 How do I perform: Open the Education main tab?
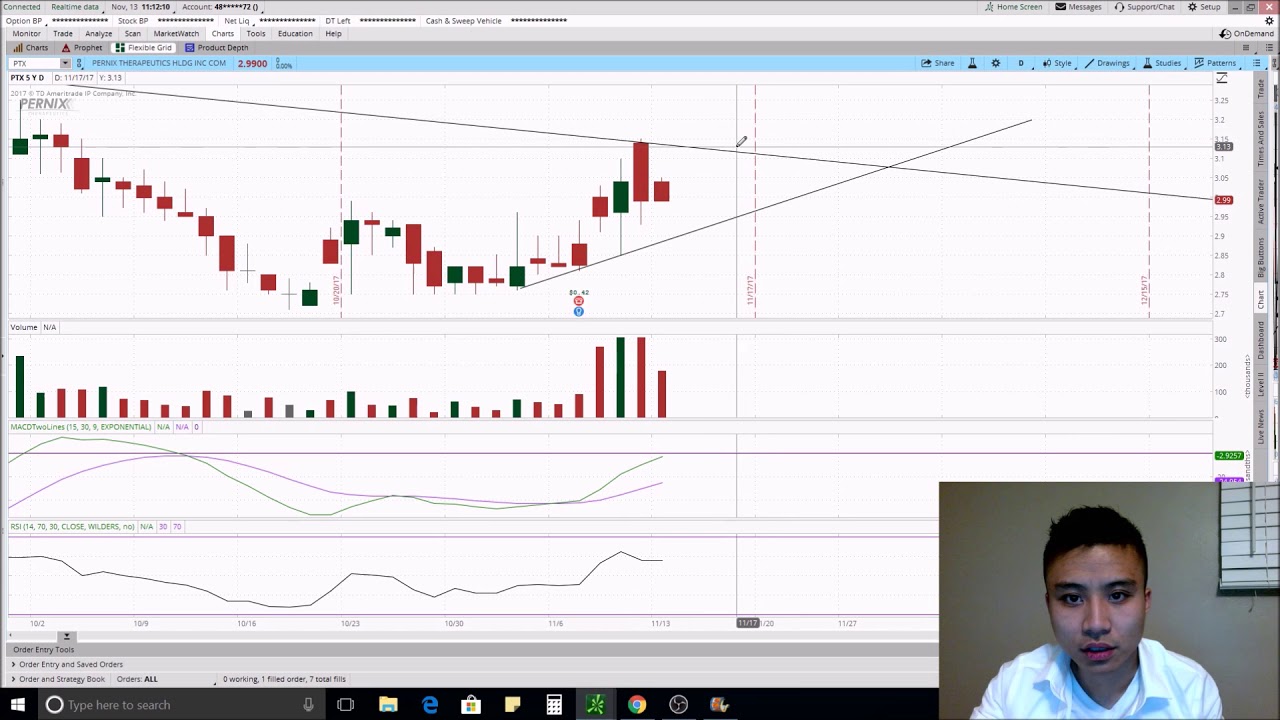click(x=295, y=34)
